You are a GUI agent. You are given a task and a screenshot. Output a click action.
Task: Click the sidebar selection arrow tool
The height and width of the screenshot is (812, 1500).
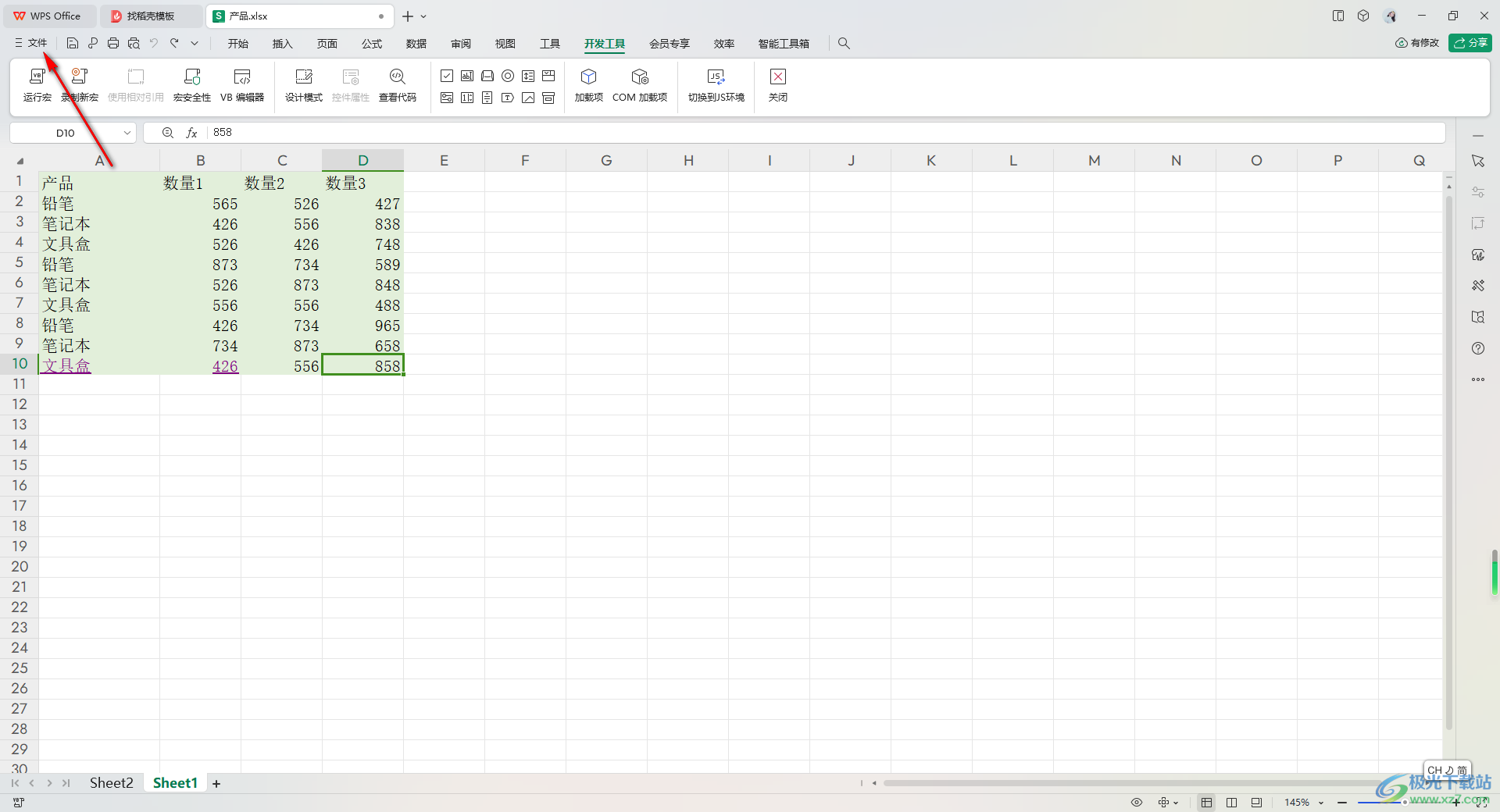(x=1478, y=161)
